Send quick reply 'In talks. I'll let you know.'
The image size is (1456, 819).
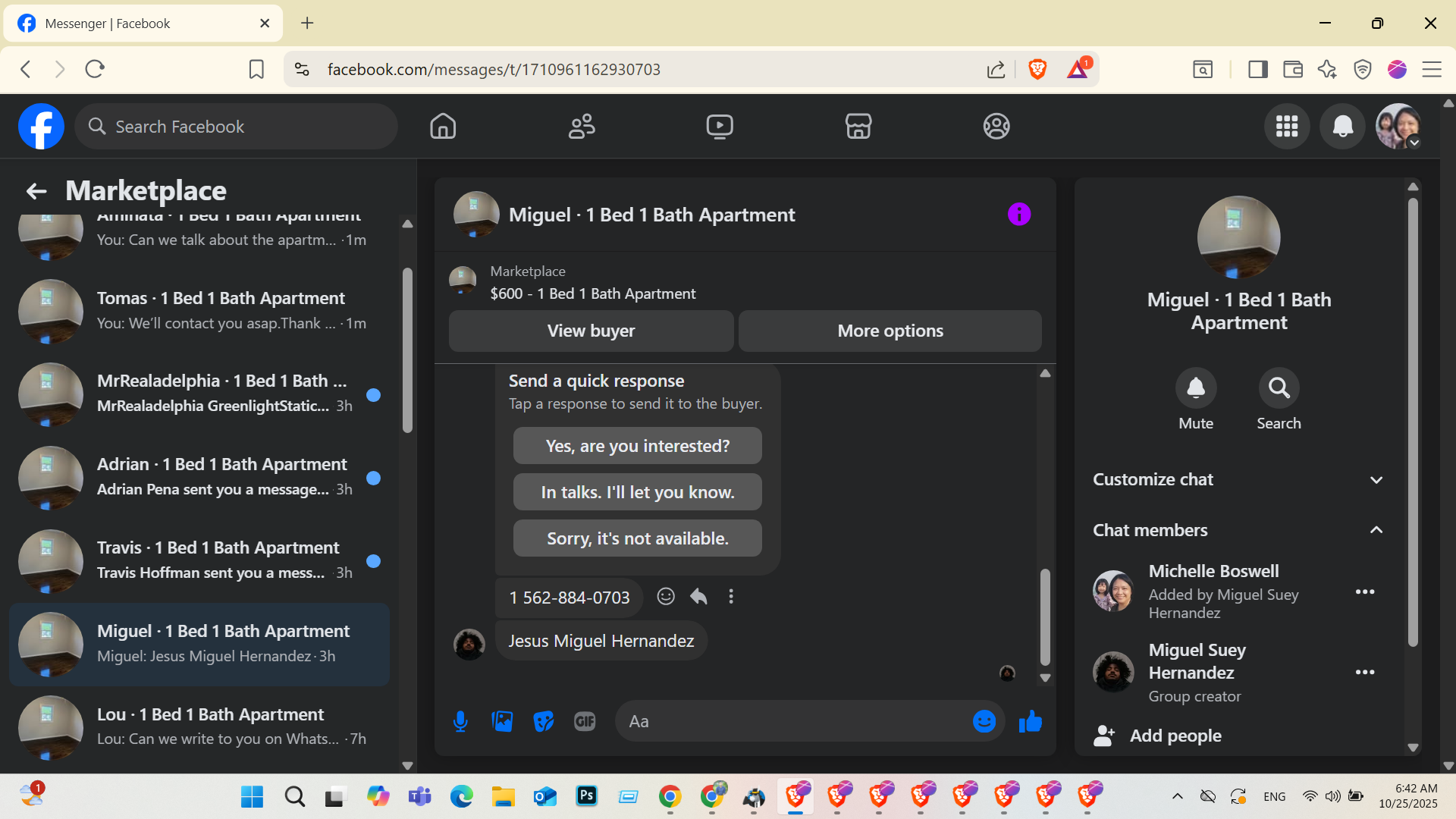pyautogui.click(x=638, y=492)
